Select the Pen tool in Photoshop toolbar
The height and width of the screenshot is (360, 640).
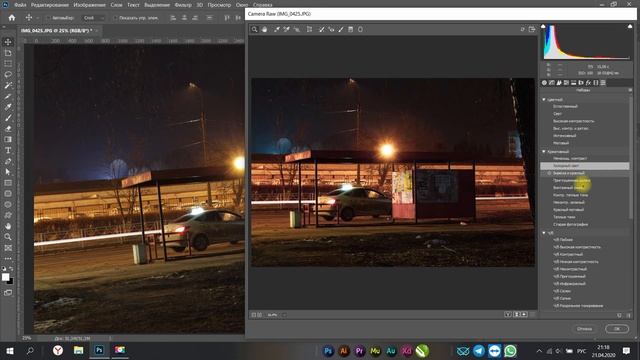tap(8, 161)
